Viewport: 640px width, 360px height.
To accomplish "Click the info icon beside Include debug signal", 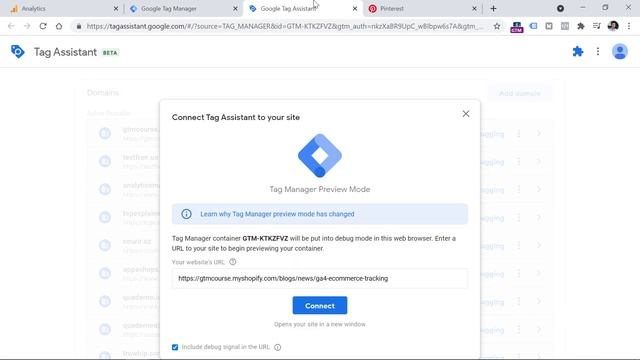I will tap(278, 347).
